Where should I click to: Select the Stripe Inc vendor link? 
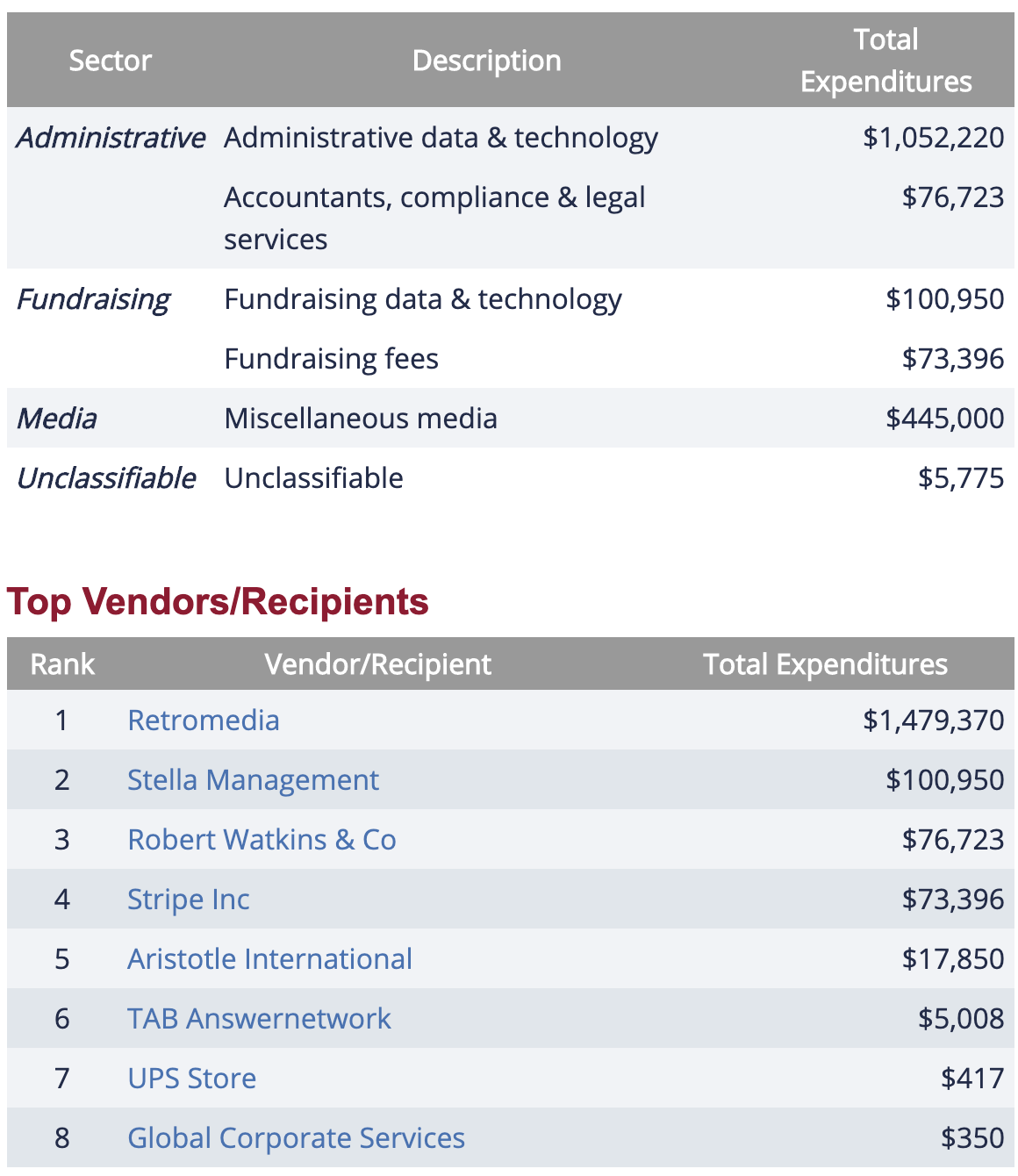(188, 900)
